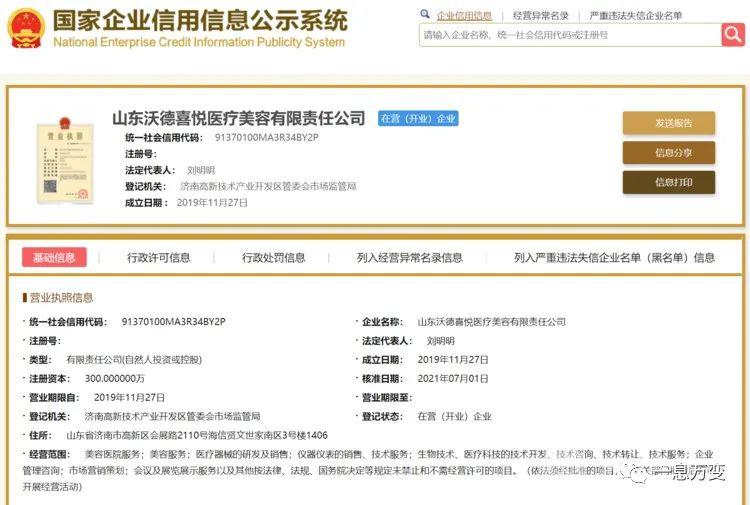Click the 营业期限自 date value
Image resolution: width=750 pixels, height=505 pixels.
(130, 397)
